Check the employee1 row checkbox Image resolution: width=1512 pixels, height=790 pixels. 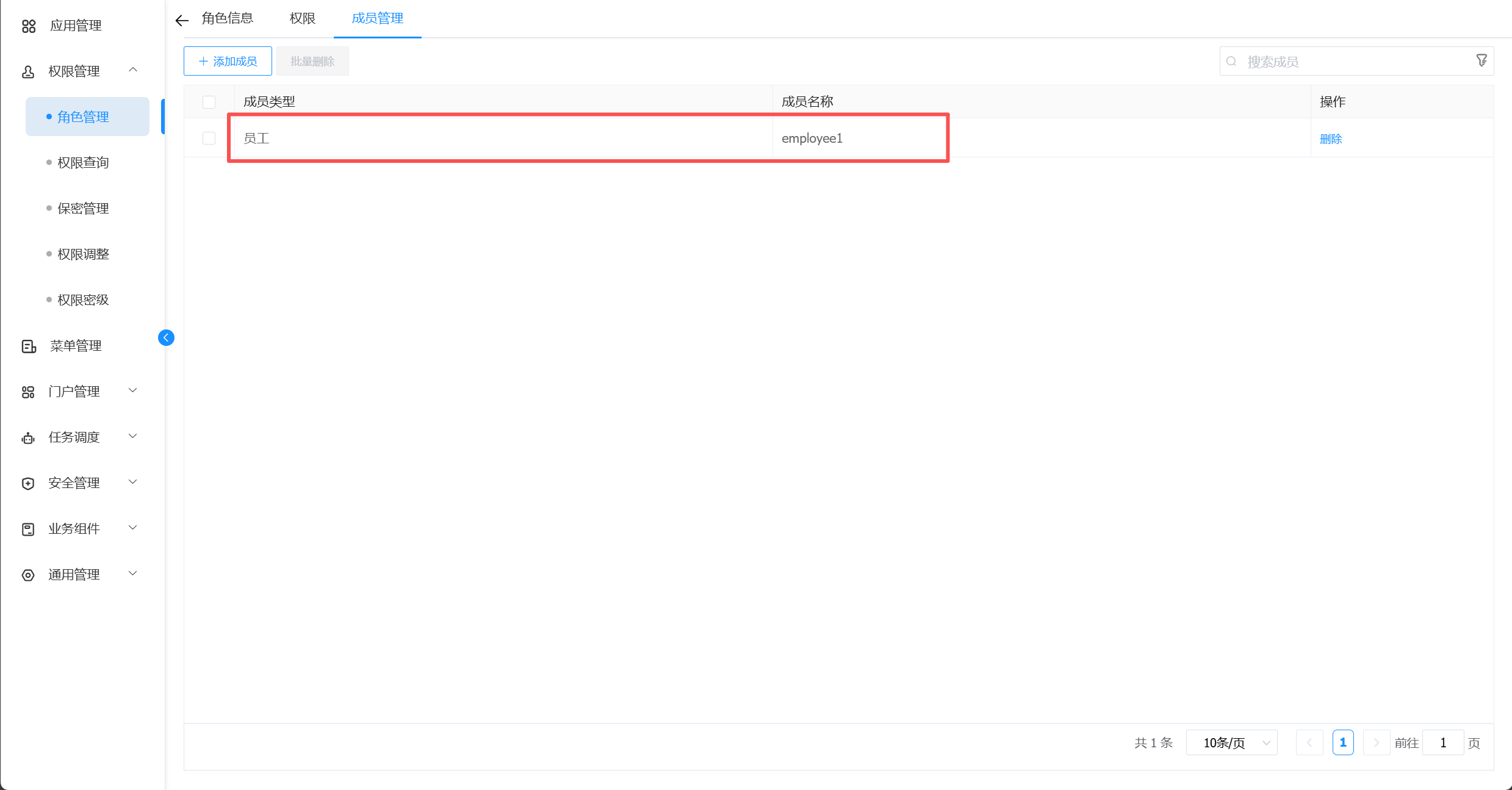click(209, 138)
